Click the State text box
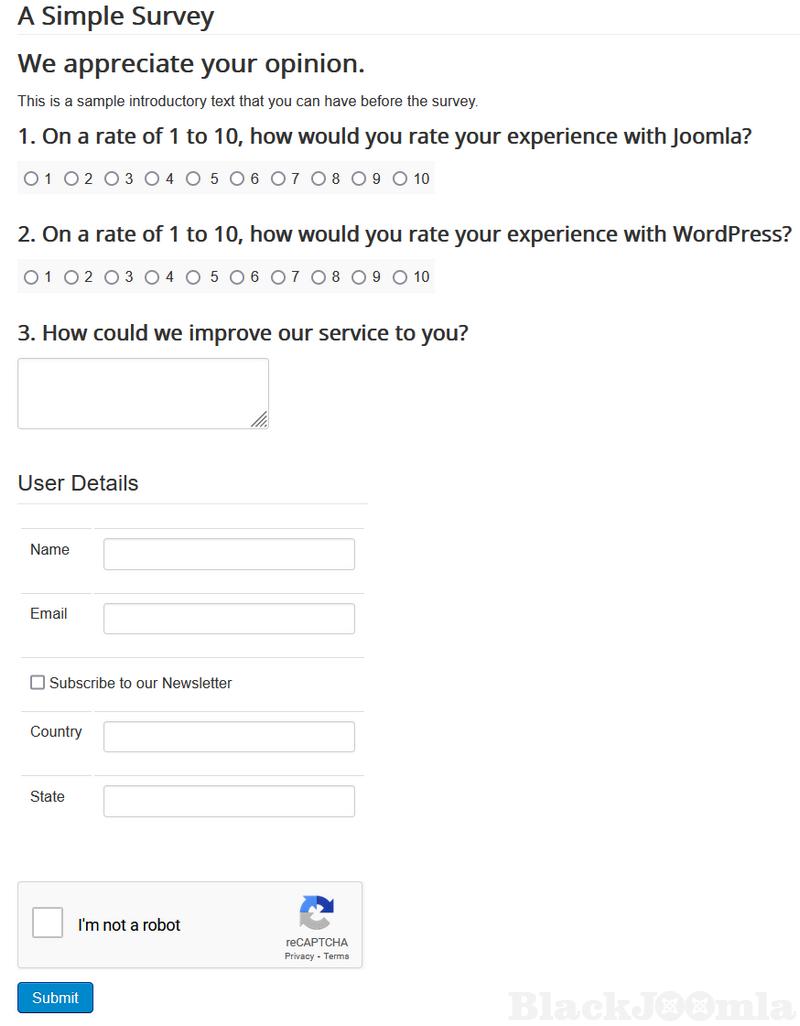Screen dimensions: 800x1026 (229, 801)
